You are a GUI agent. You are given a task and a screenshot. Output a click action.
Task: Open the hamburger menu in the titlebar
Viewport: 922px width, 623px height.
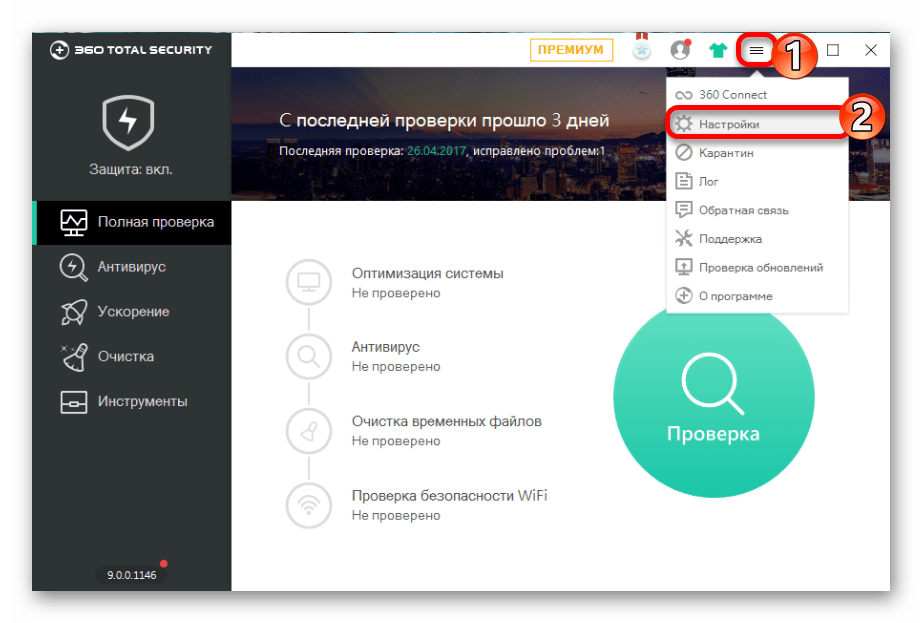tap(757, 50)
